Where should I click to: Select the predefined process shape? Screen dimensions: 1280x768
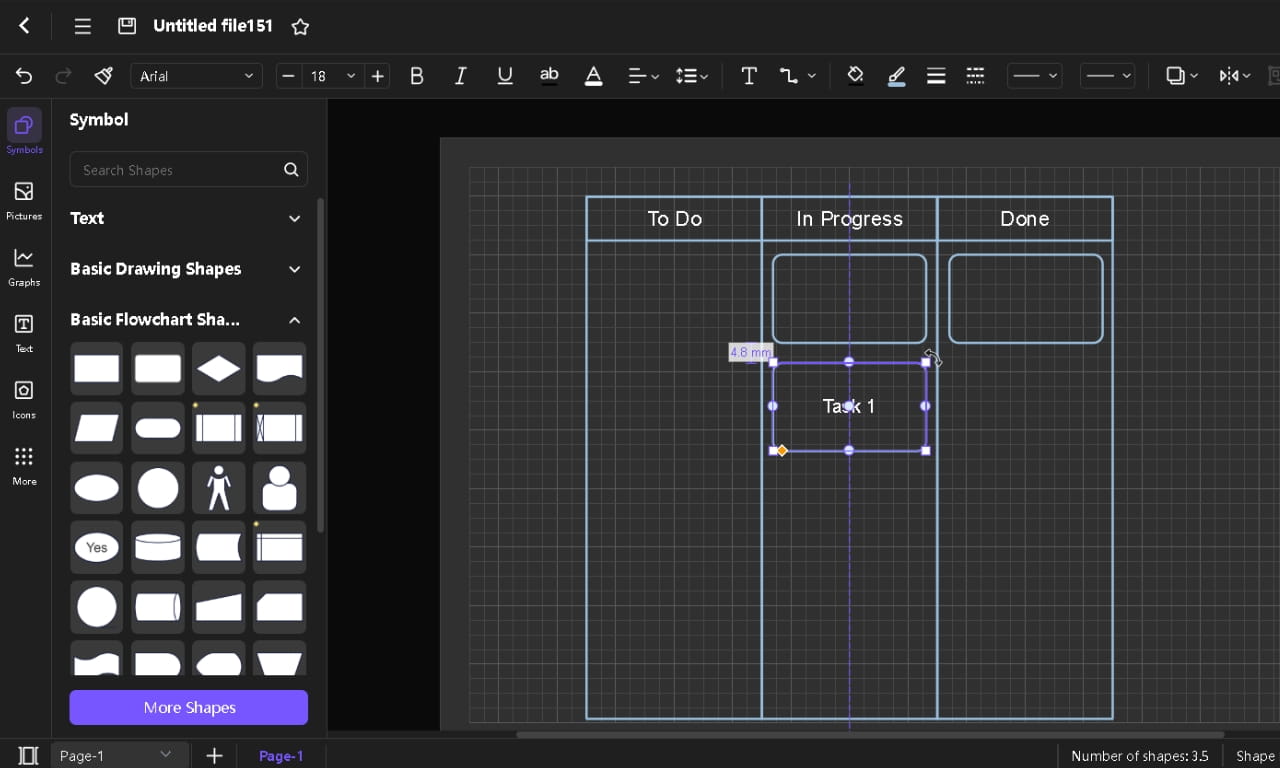[x=219, y=428]
